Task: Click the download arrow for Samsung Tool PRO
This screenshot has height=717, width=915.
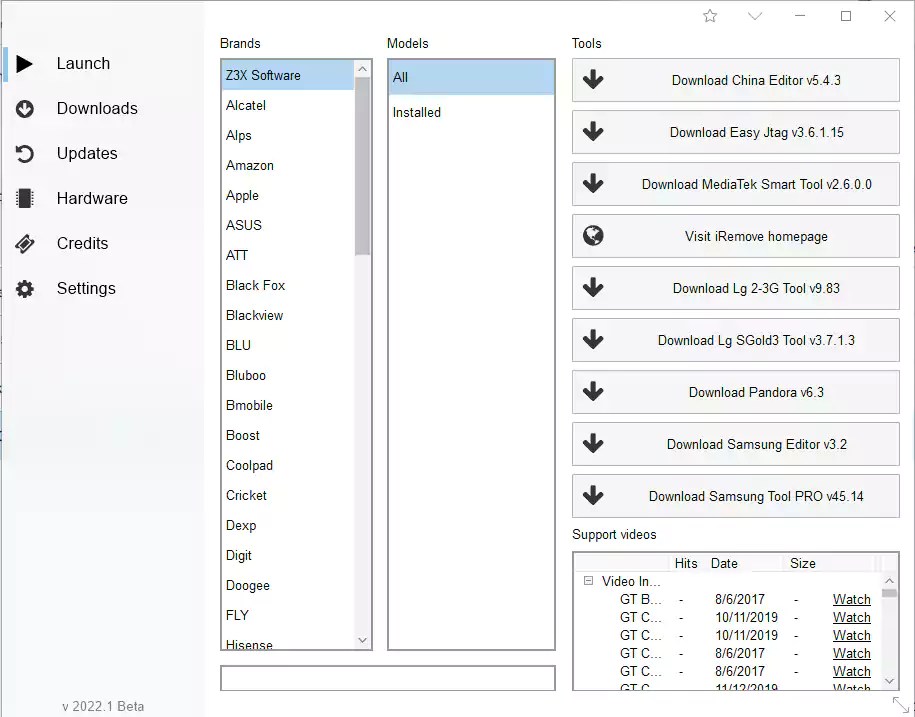Action: coord(593,495)
